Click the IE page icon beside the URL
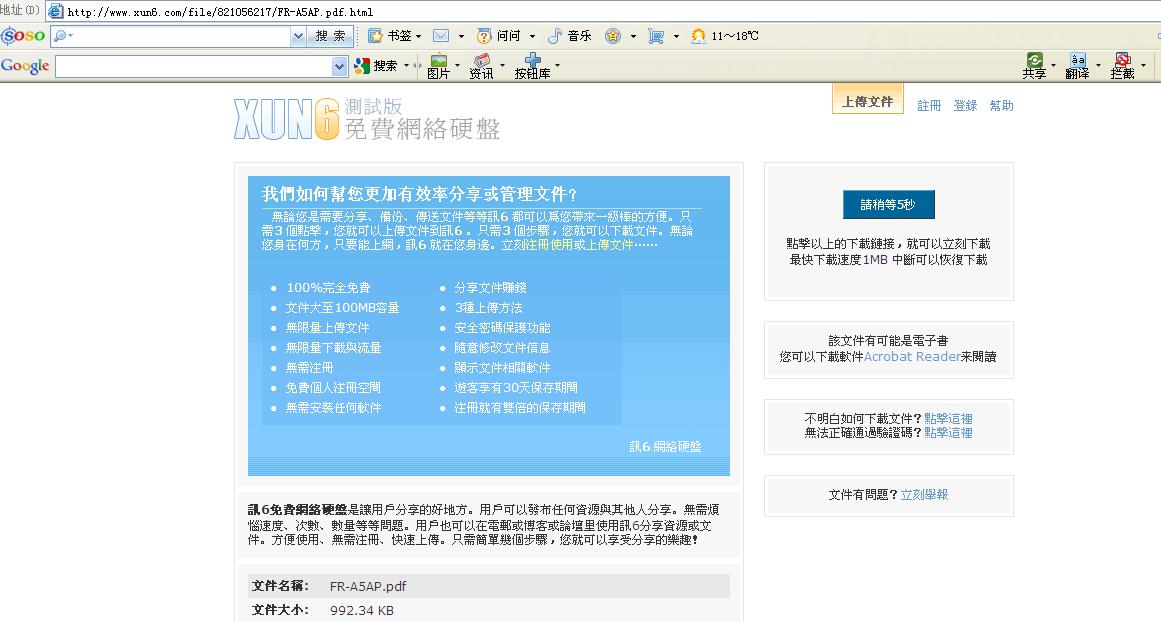The height and width of the screenshot is (622, 1161). click(x=55, y=11)
